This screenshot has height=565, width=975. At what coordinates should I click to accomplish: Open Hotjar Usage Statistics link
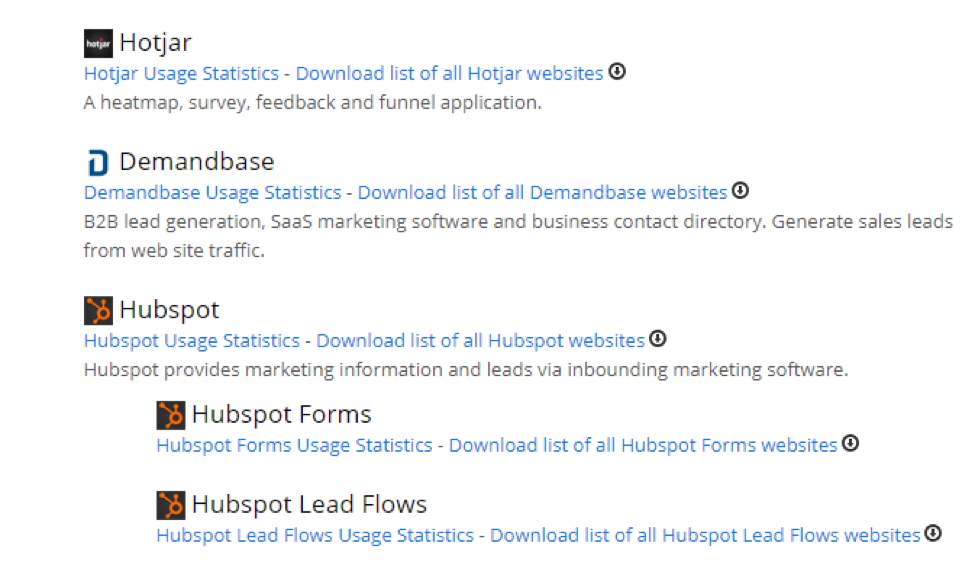click(181, 73)
